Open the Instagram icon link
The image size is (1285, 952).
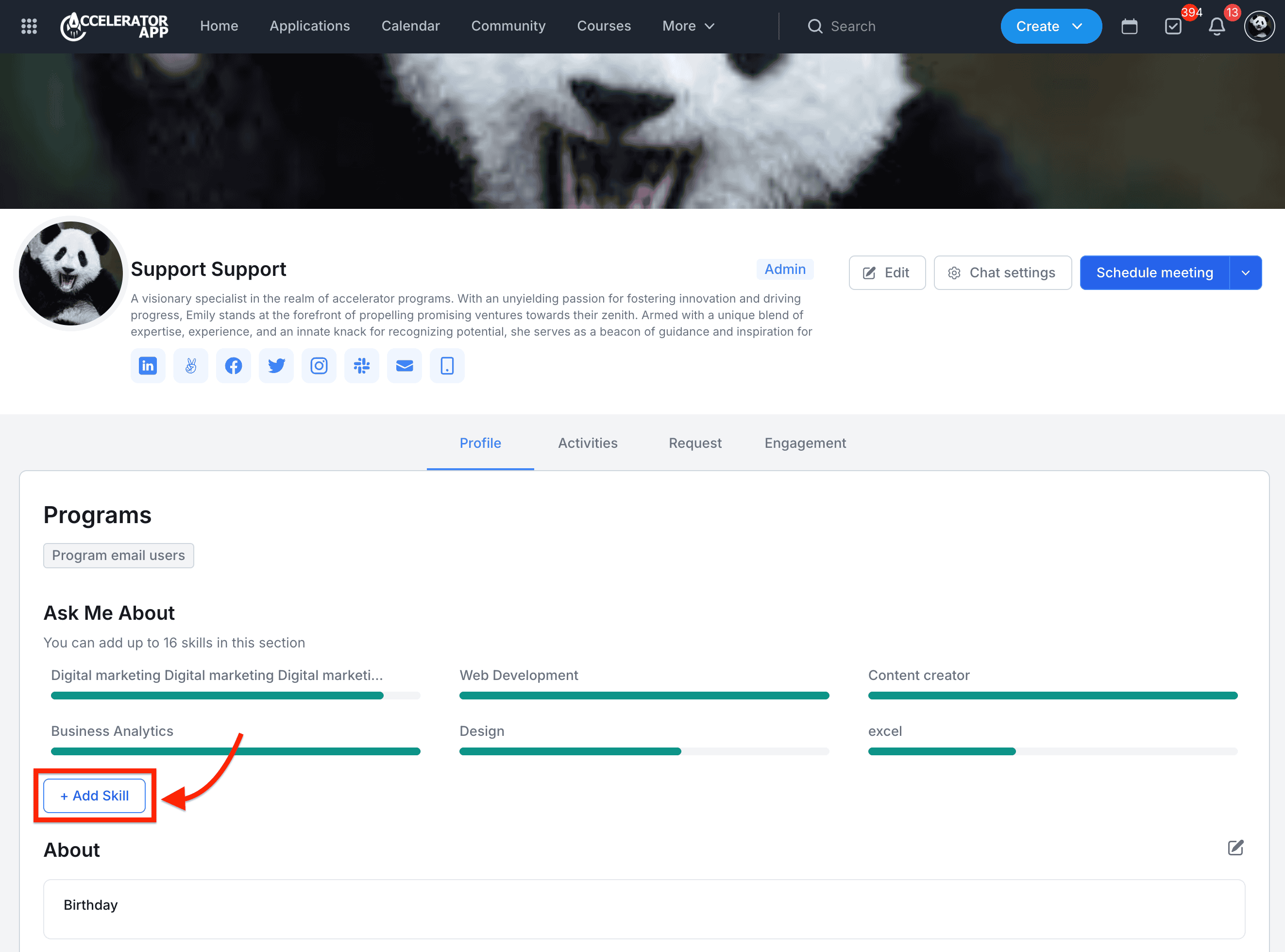coord(319,365)
